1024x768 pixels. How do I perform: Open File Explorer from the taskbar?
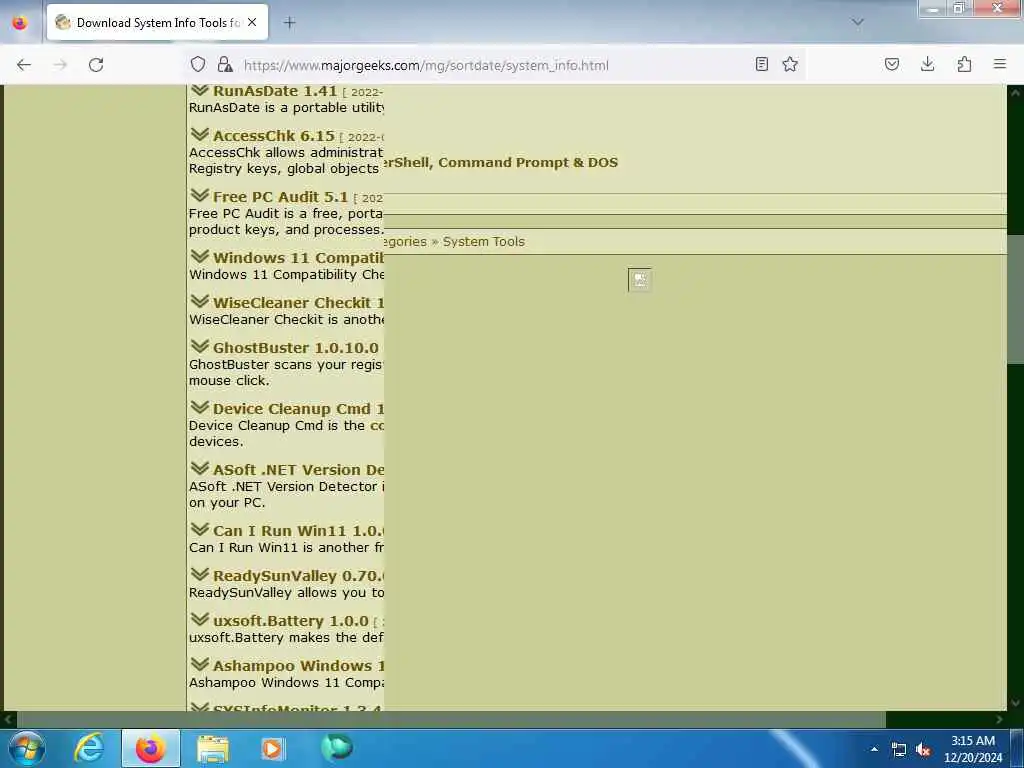click(x=212, y=748)
